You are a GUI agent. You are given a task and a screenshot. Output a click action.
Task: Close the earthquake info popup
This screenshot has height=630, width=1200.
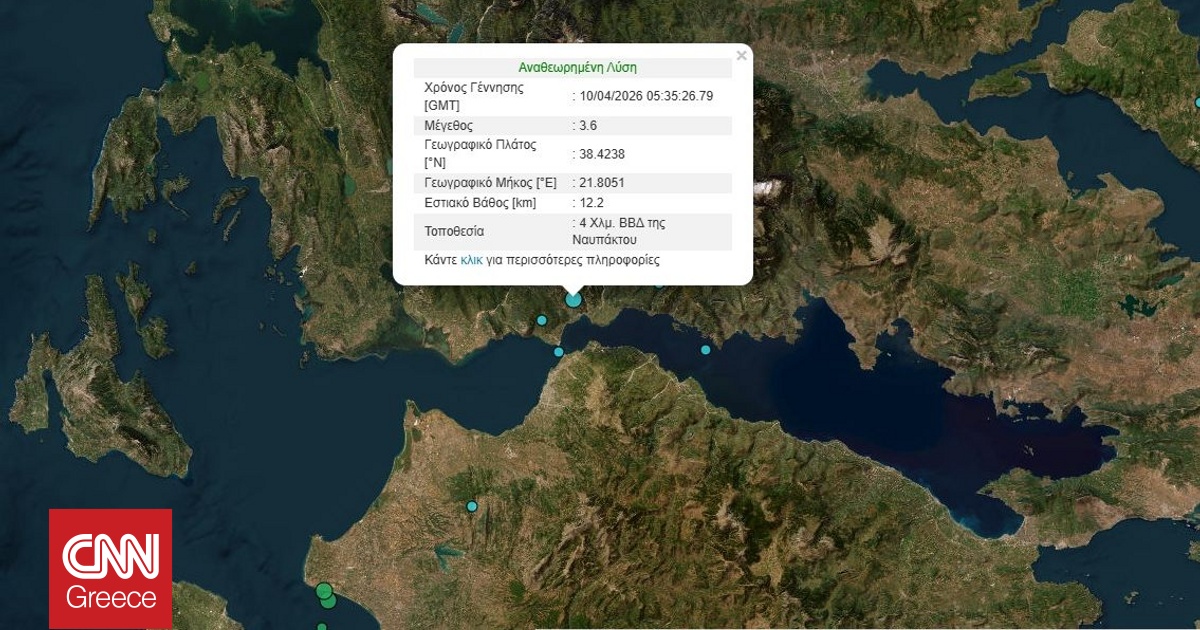pos(741,55)
